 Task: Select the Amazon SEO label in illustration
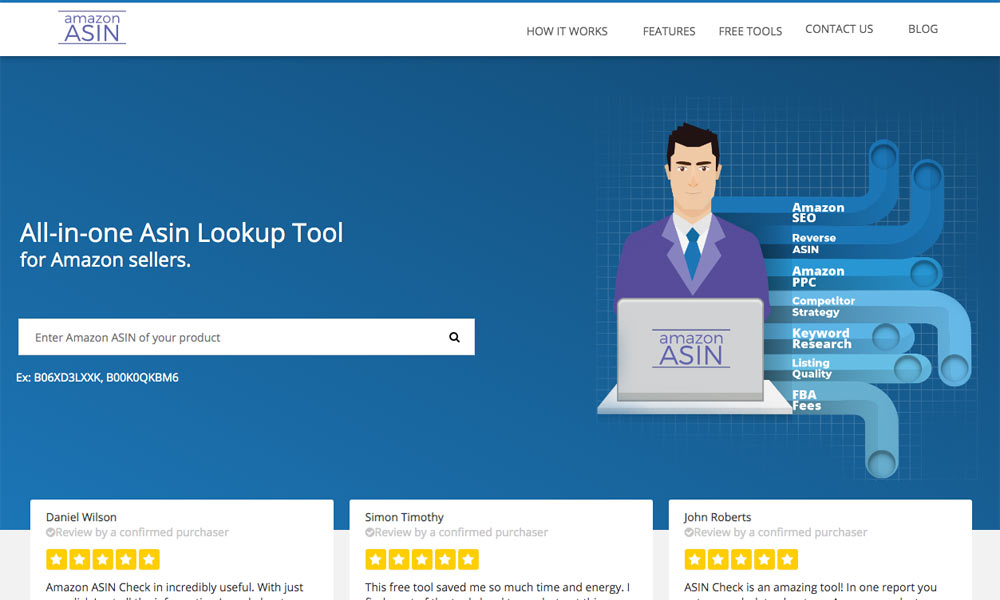click(818, 213)
